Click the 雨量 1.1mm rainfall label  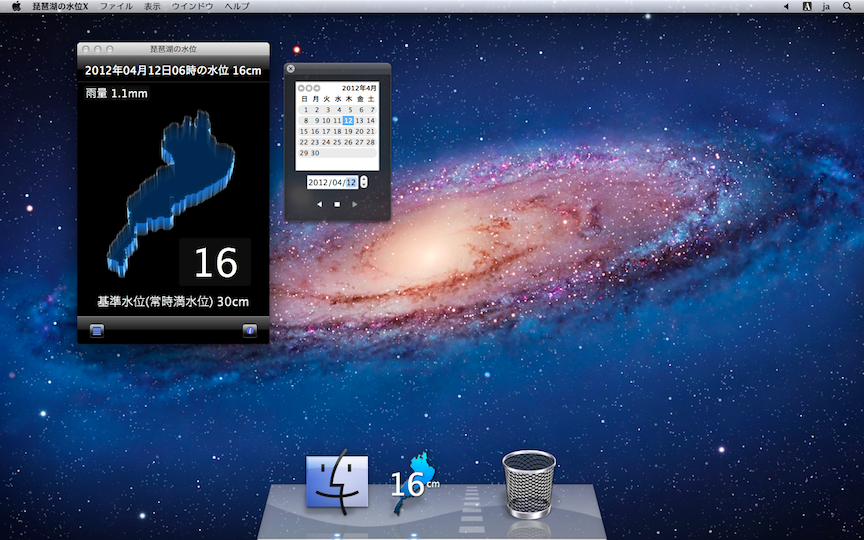click(117, 94)
